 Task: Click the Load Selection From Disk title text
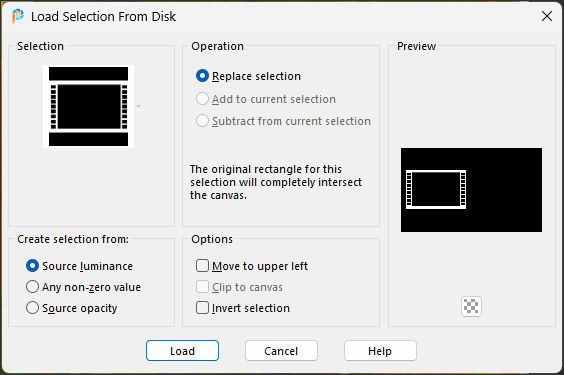point(103,17)
